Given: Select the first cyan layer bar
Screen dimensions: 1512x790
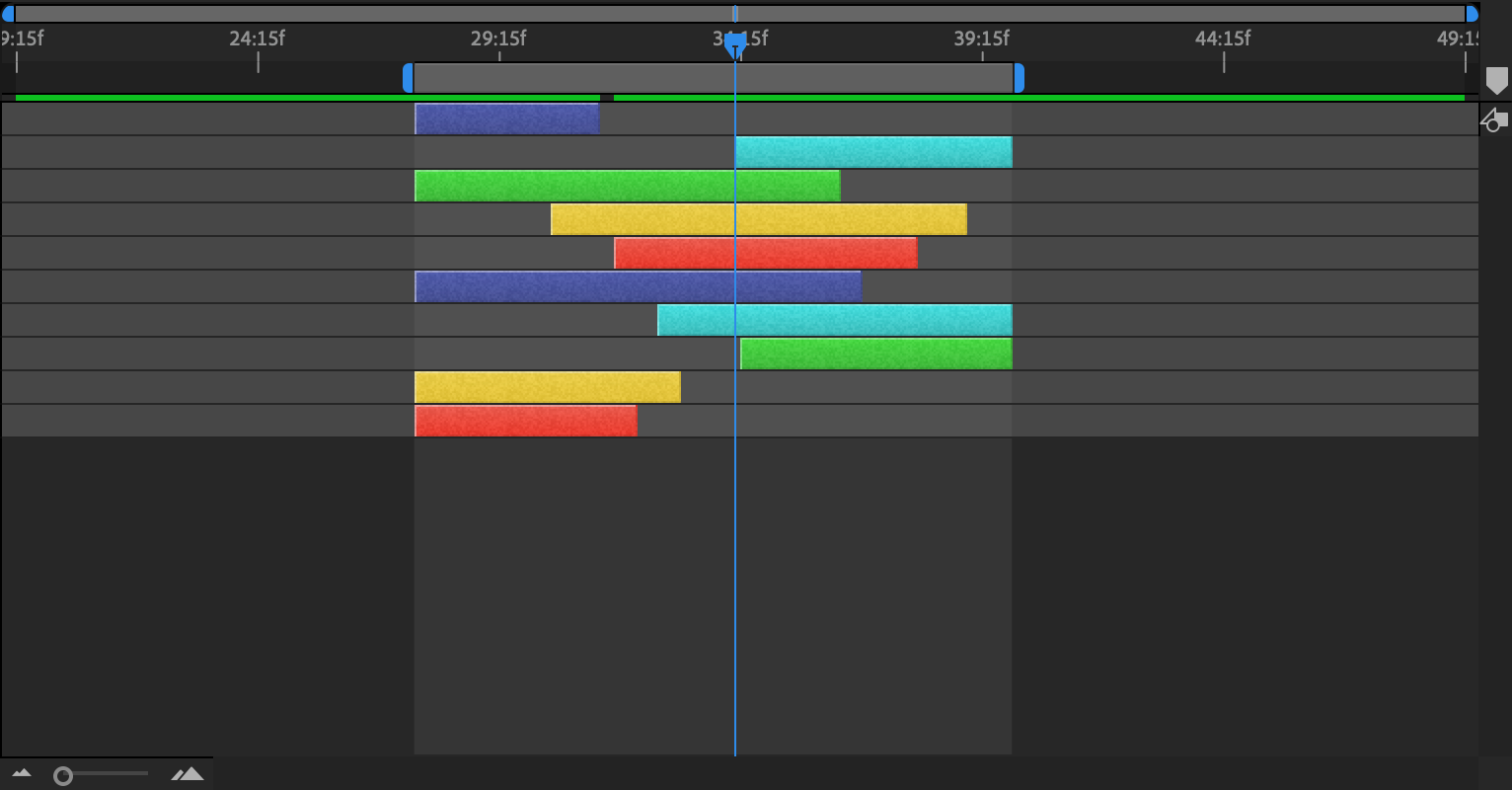Looking at the screenshot, I should click(872, 151).
